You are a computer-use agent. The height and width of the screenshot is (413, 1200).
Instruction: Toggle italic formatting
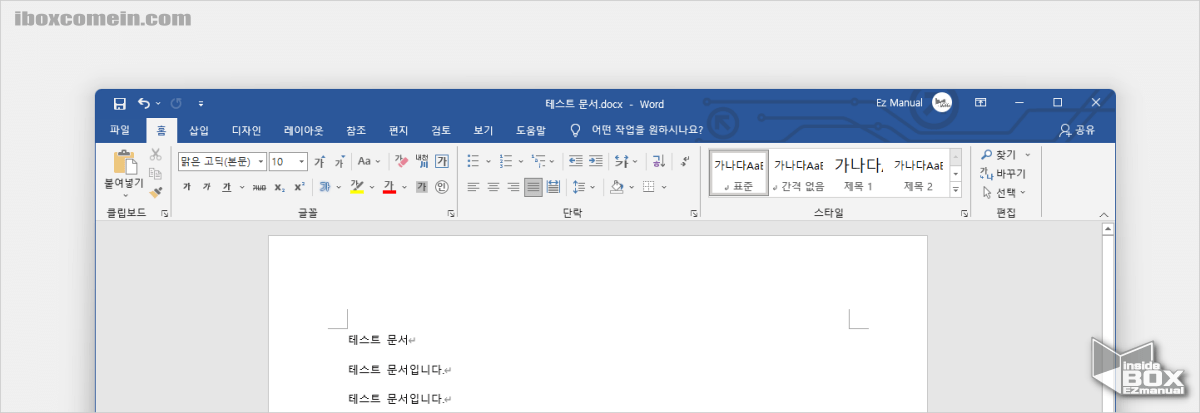(206, 187)
